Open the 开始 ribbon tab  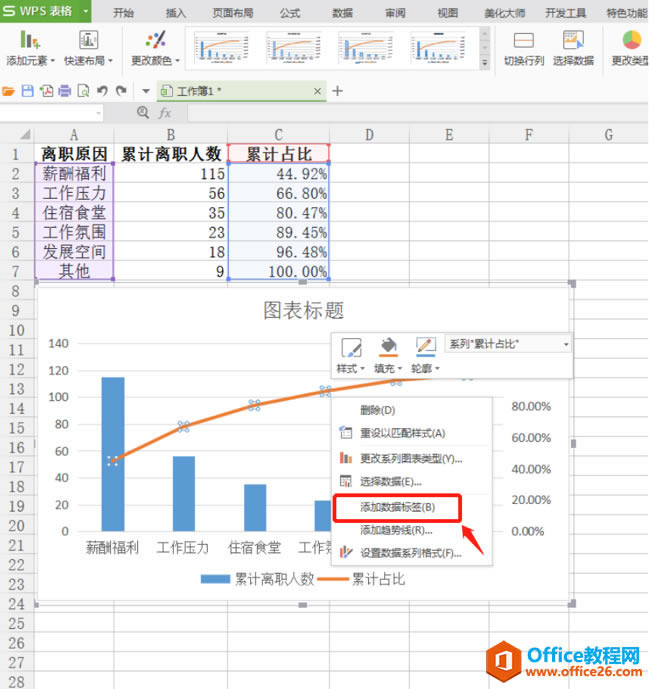[123, 13]
